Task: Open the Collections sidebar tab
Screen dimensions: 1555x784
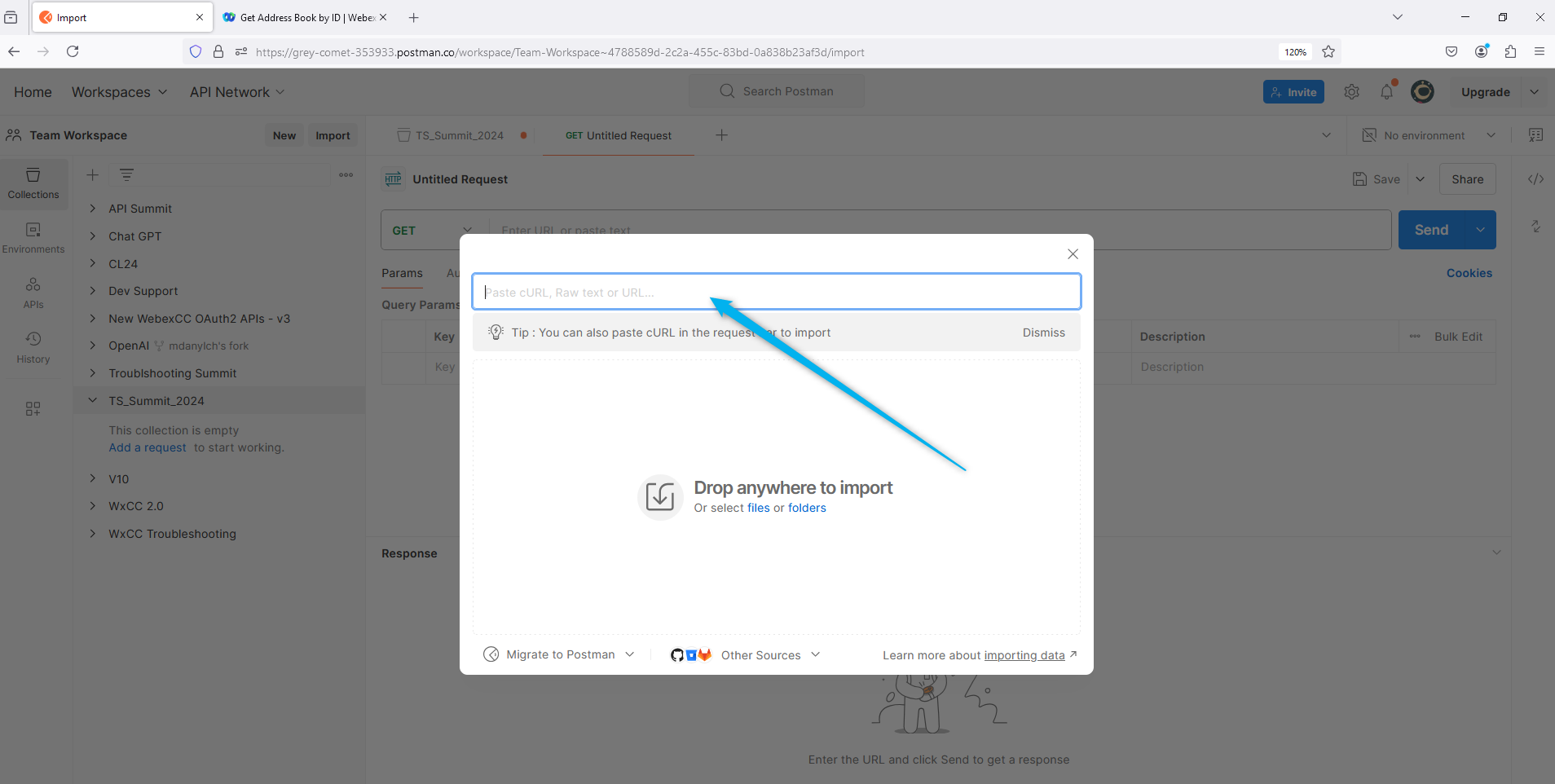Action: 33,183
